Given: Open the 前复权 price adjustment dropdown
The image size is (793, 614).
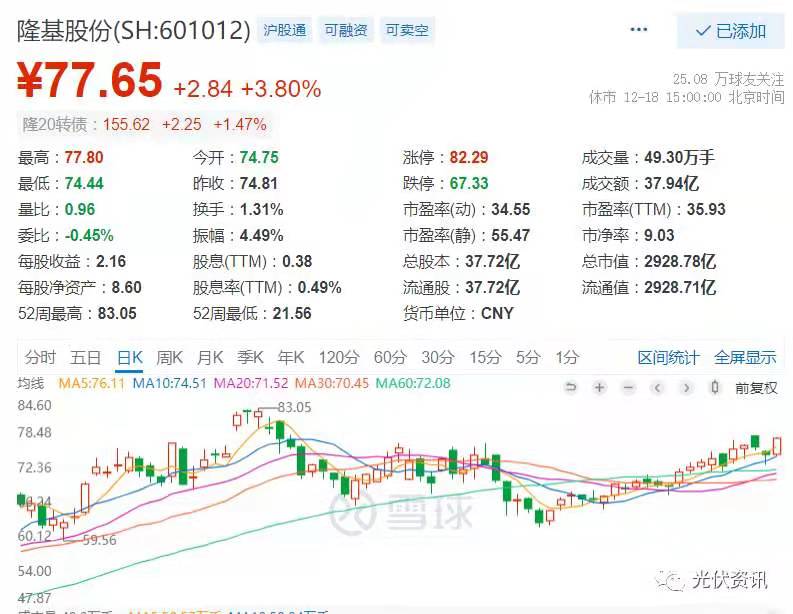Looking at the screenshot, I should point(756,388).
